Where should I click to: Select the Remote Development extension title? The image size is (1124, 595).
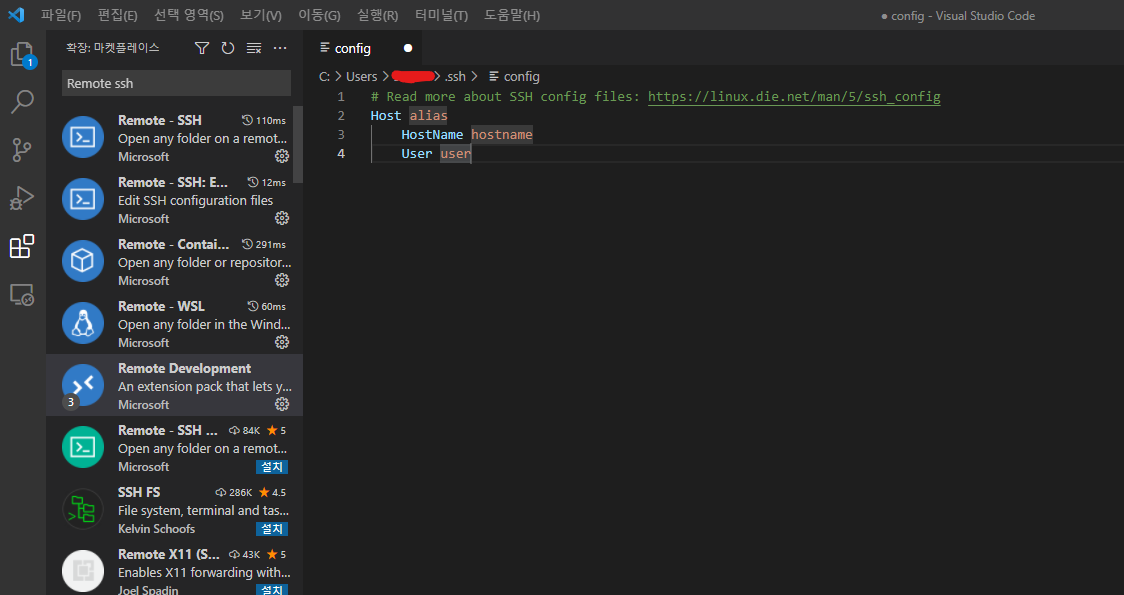(184, 368)
